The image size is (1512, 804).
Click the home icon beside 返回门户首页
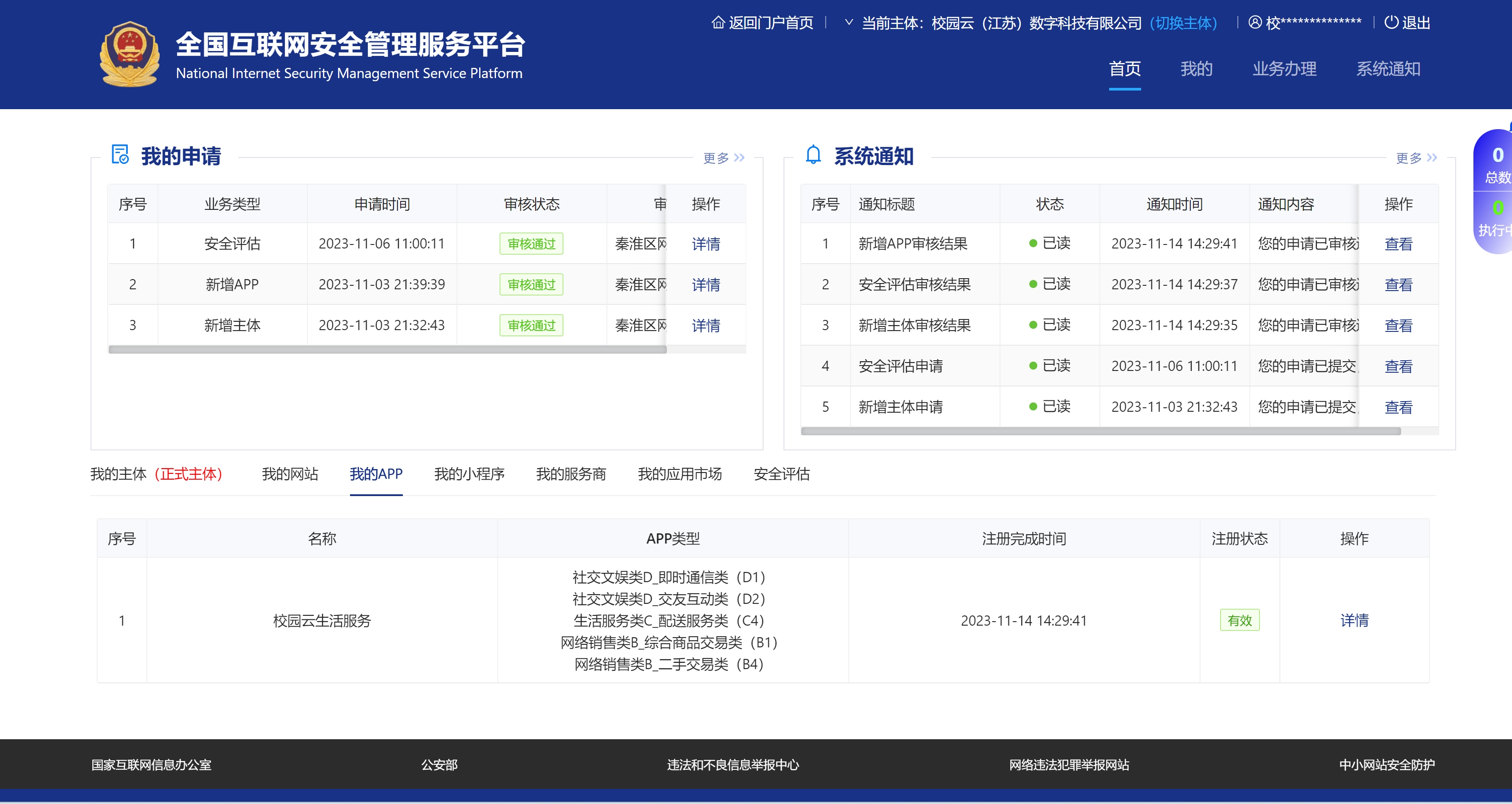point(718,22)
